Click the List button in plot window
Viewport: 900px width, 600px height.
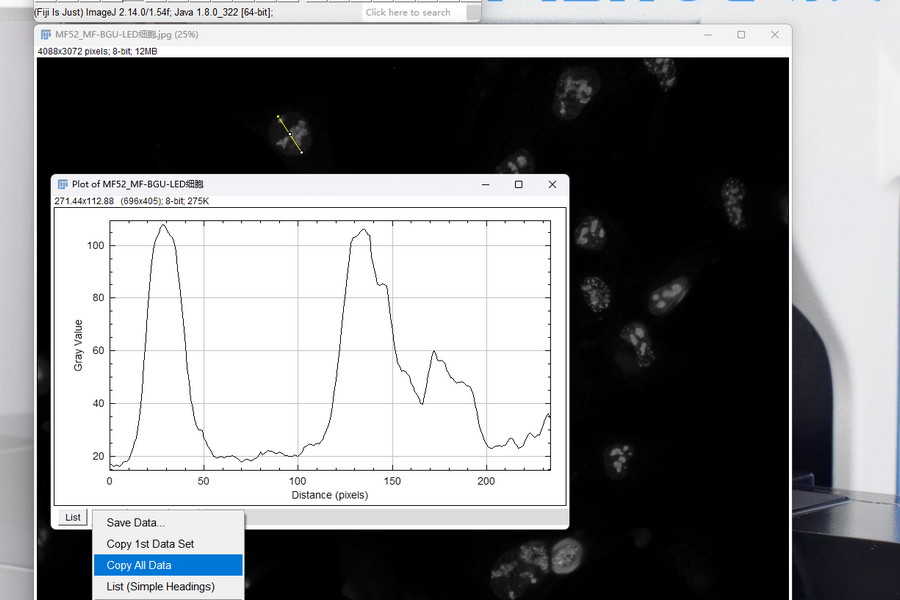coord(72,517)
